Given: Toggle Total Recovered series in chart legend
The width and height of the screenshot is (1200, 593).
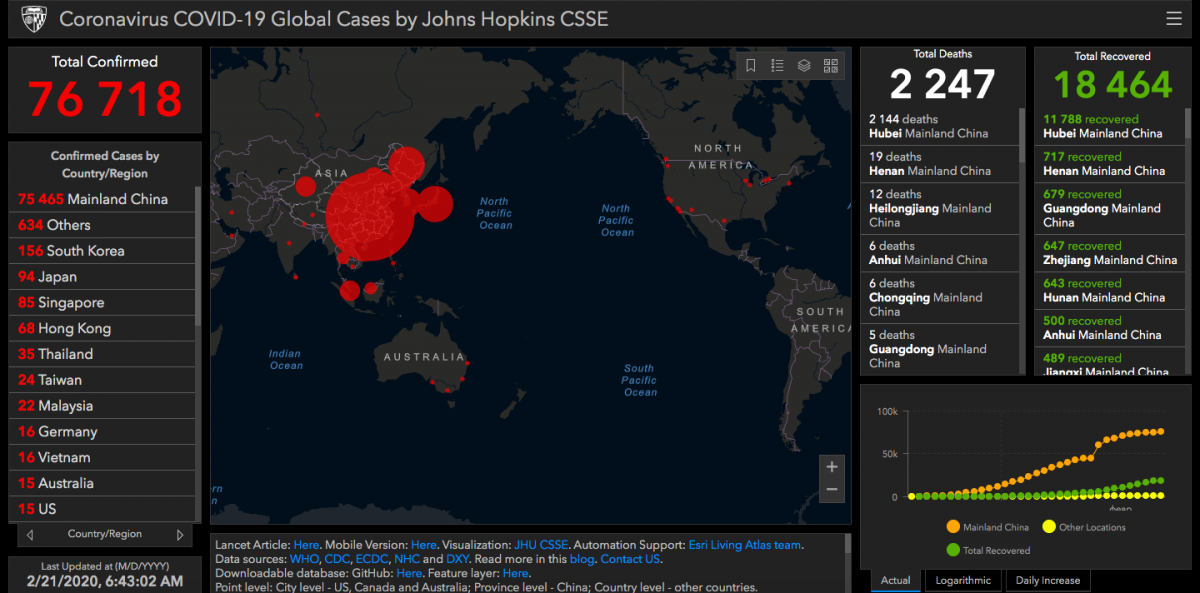Looking at the screenshot, I should pyautogui.click(x=986, y=550).
